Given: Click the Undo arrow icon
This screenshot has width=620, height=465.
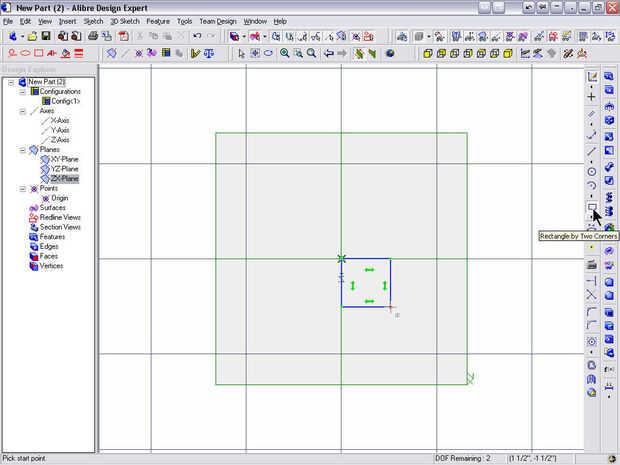Looking at the screenshot, I should click(197, 36).
